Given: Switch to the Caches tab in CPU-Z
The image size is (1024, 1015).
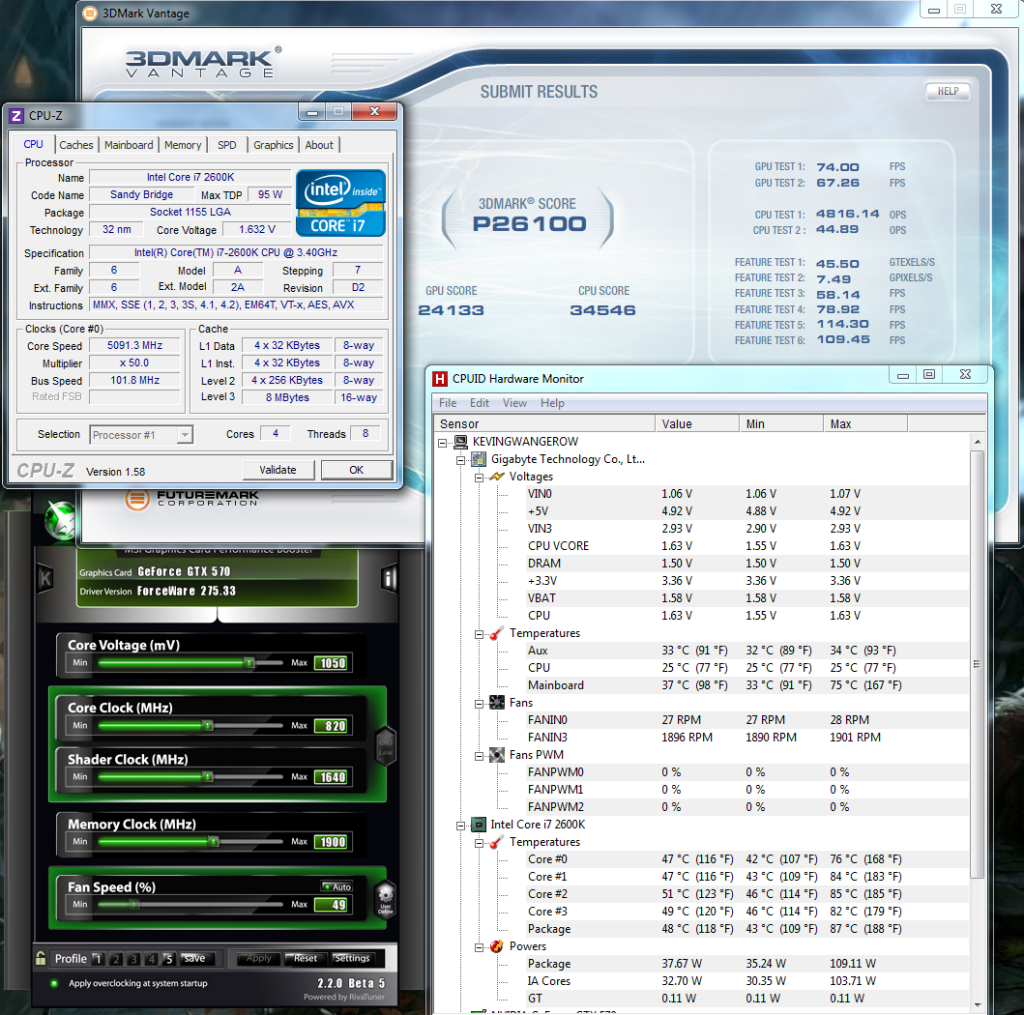Looking at the screenshot, I should click(76, 145).
